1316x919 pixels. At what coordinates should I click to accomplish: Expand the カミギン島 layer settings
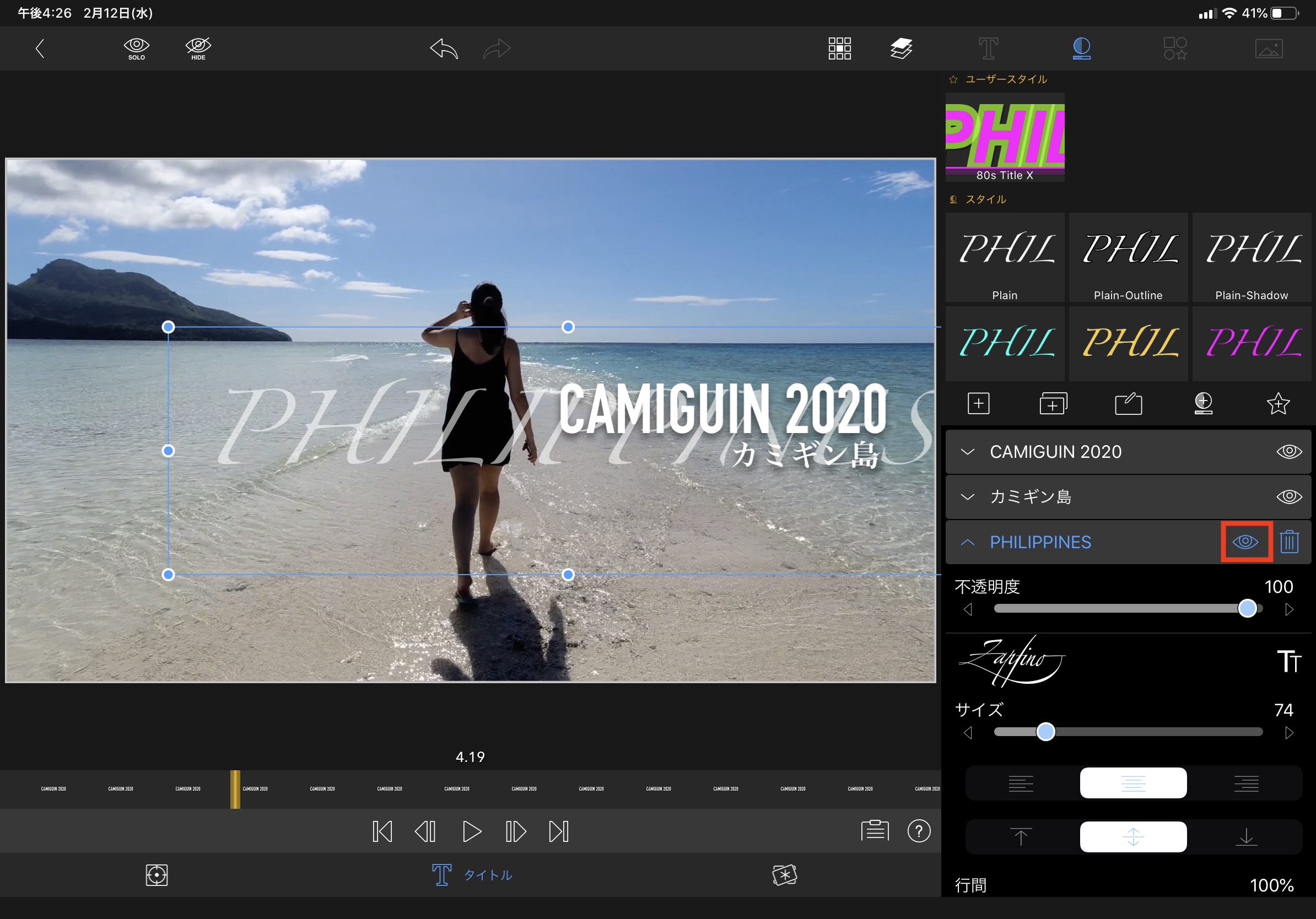click(968, 496)
